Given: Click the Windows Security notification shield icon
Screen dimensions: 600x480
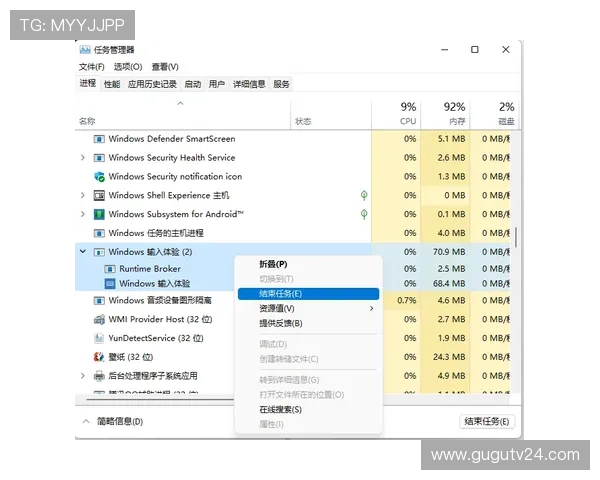Looking at the screenshot, I should point(99,176).
